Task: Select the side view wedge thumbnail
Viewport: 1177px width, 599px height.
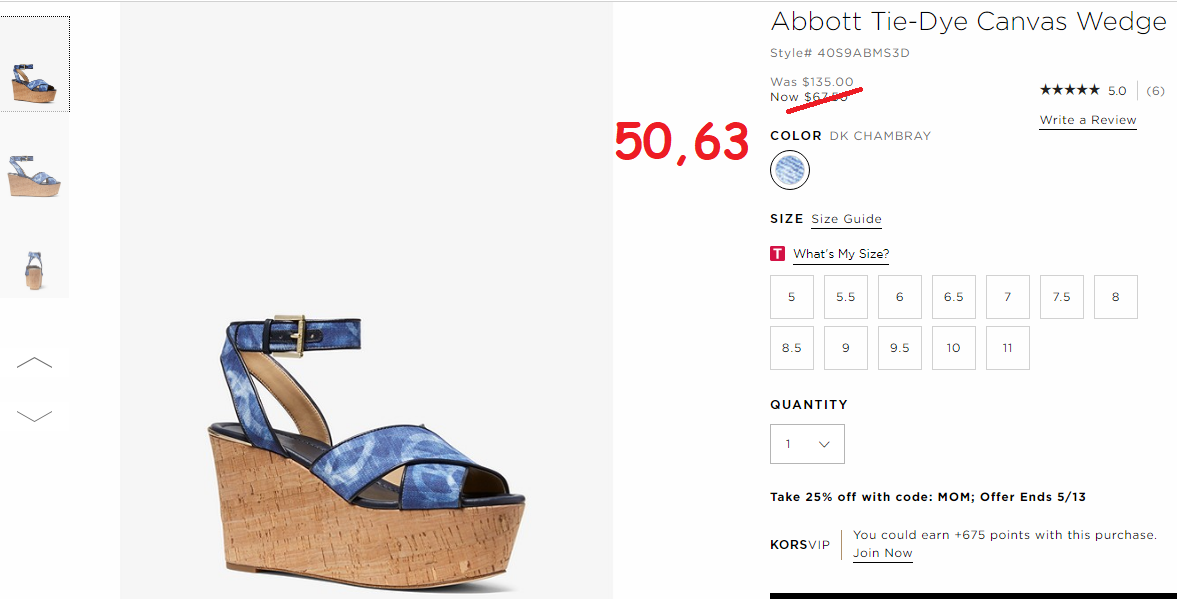Action: [x=35, y=176]
